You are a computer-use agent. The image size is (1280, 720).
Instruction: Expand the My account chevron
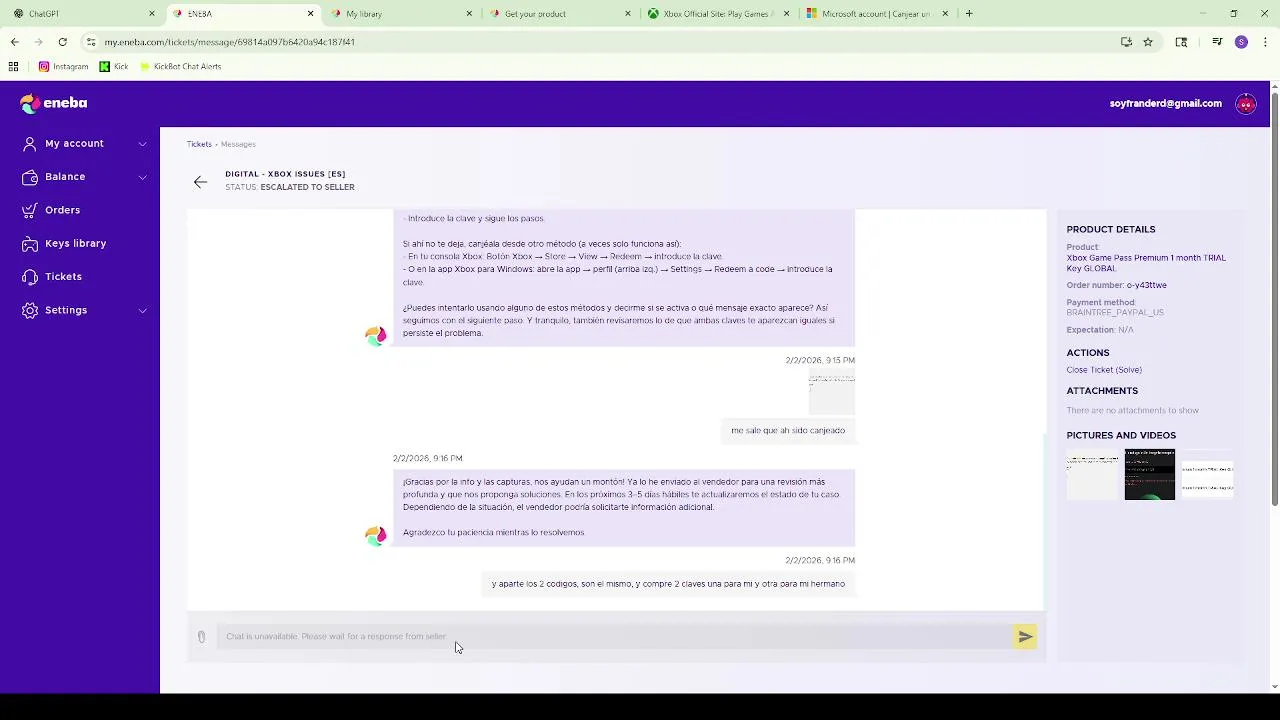[142, 144]
